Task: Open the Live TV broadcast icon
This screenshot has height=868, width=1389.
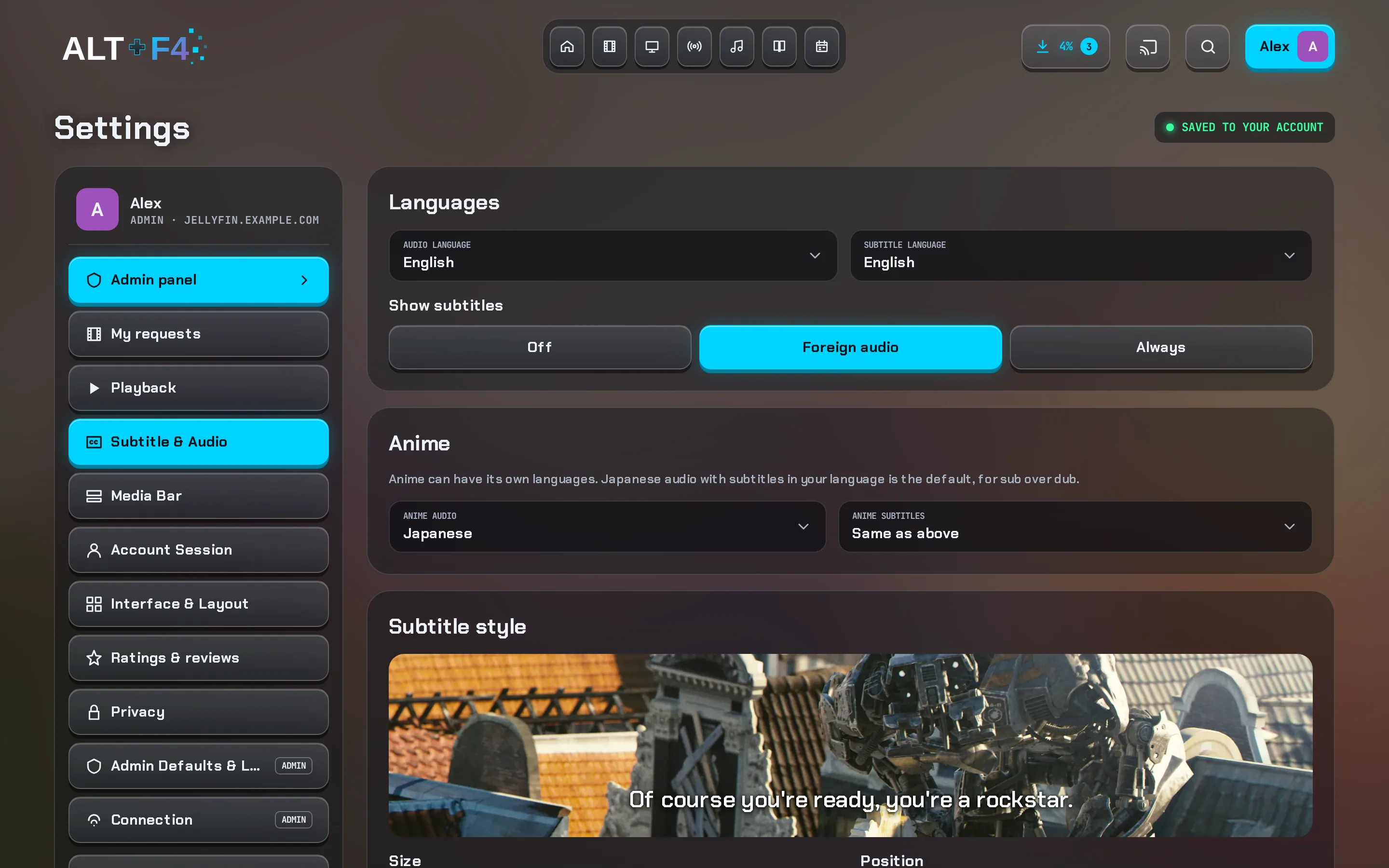Action: point(694,46)
